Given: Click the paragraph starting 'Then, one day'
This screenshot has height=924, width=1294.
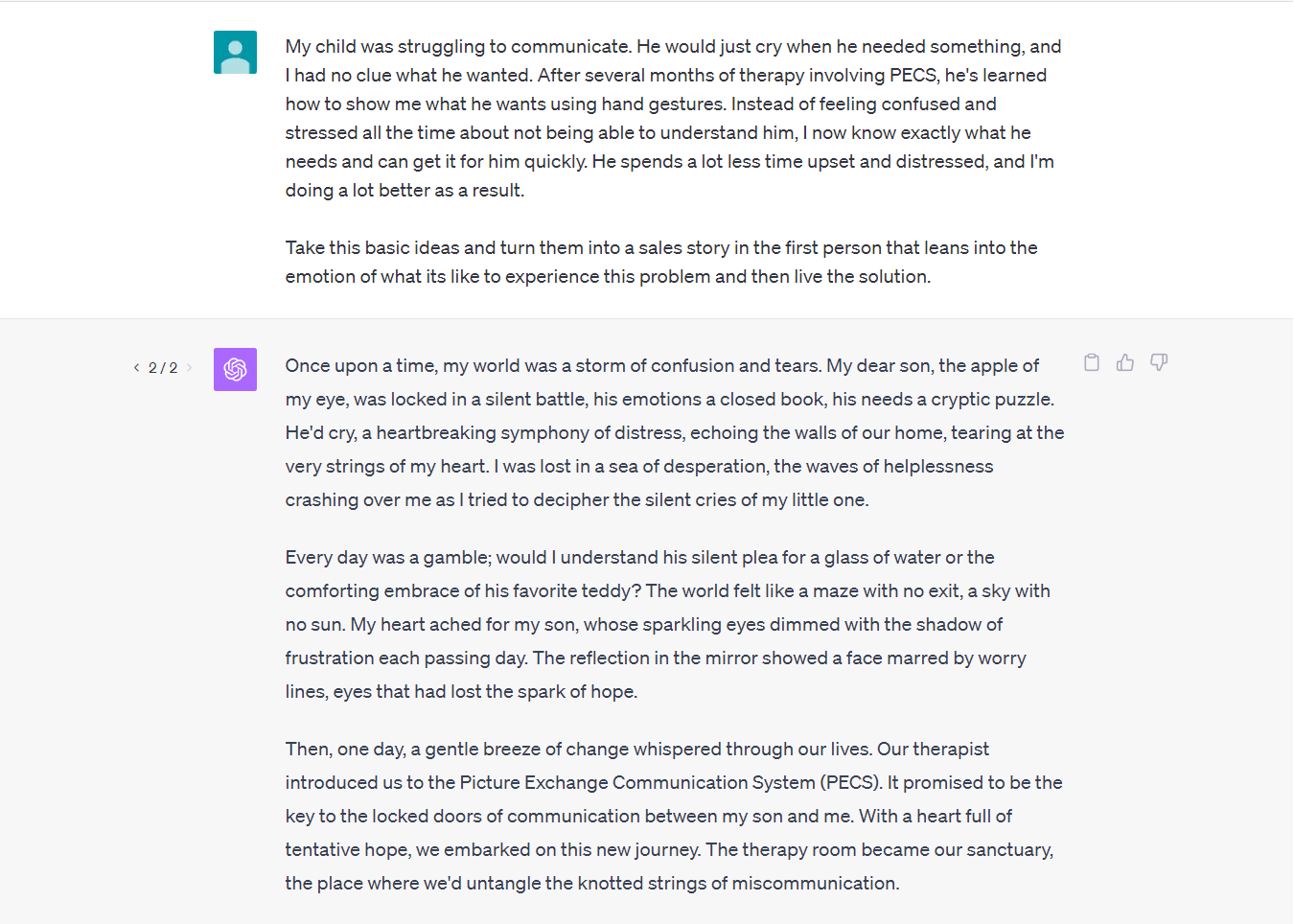Looking at the screenshot, I should pyautogui.click(x=673, y=816).
